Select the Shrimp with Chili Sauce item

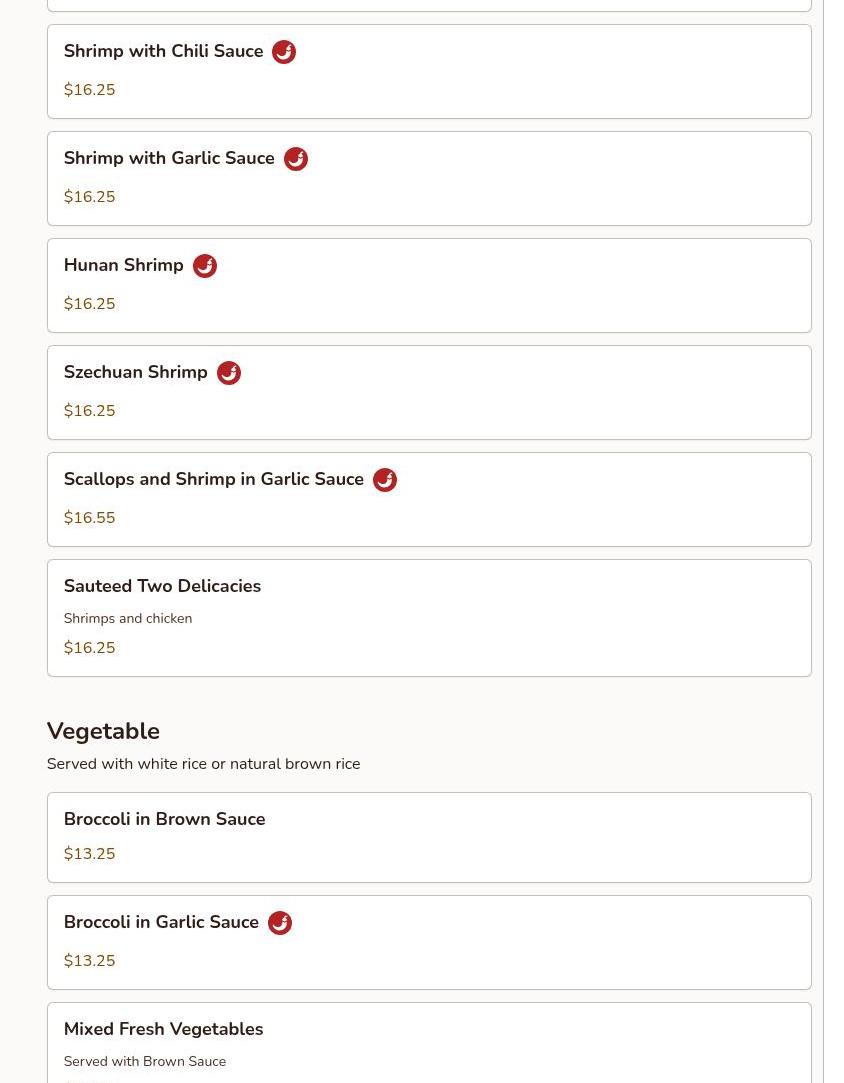[x=429, y=72]
